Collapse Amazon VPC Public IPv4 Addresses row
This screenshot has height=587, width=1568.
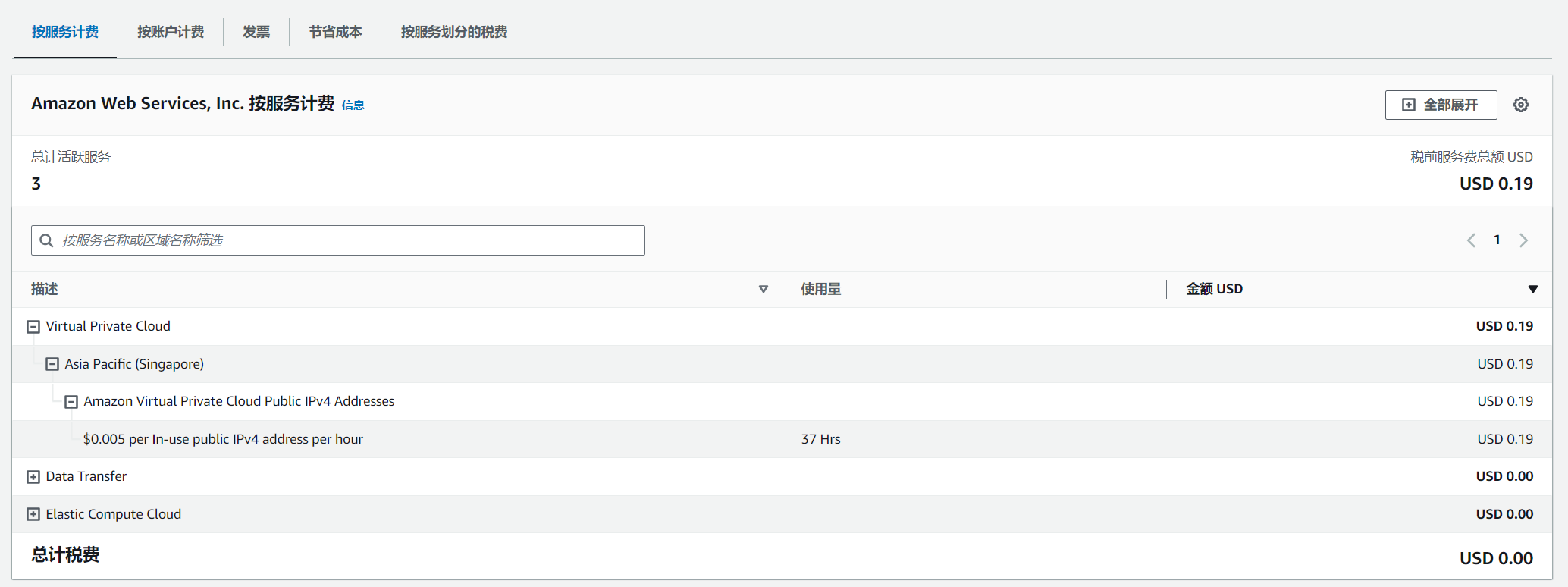pos(71,402)
